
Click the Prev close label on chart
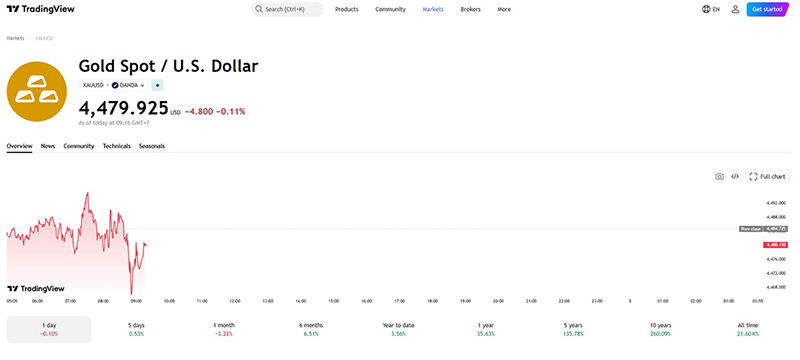click(x=751, y=229)
